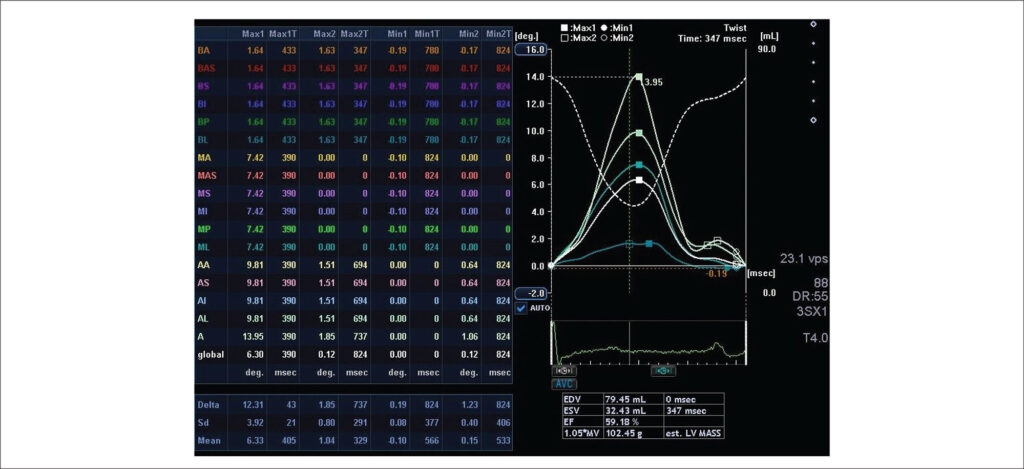Screen dimensions: 1024x469
Task: Select the 13.95 peak marker on curve
Action: (639, 76)
